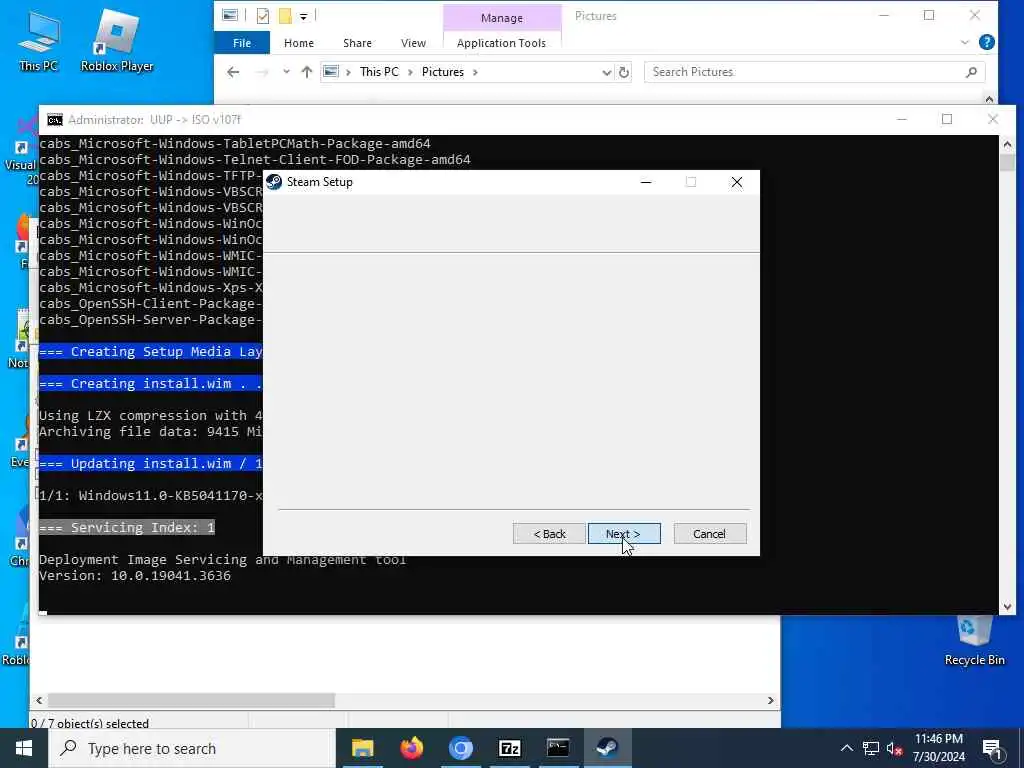Click the 'Servicing Index: 1' console line

click(x=127, y=528)
